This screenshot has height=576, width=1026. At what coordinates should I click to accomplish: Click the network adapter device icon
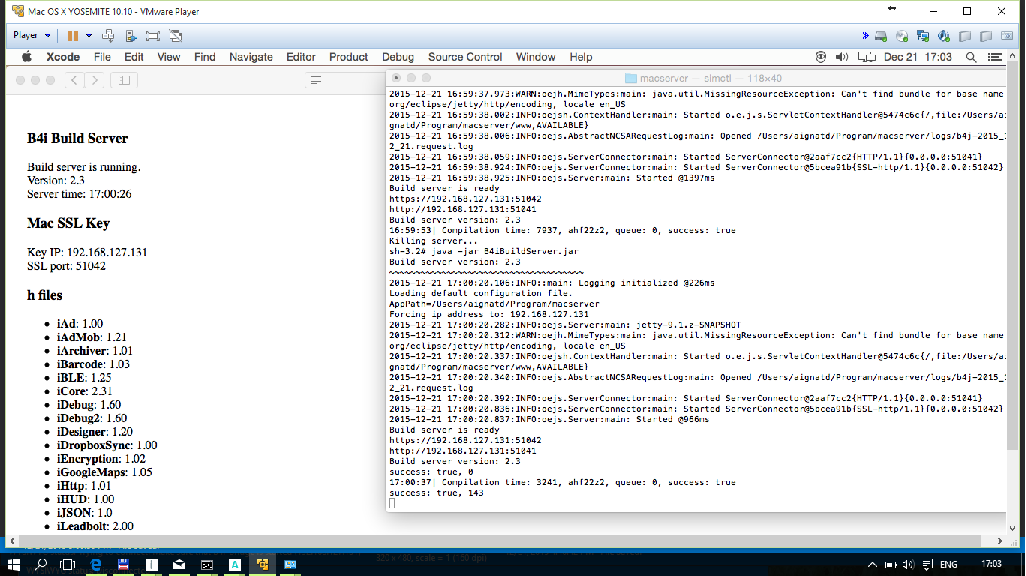coord(923,36)
